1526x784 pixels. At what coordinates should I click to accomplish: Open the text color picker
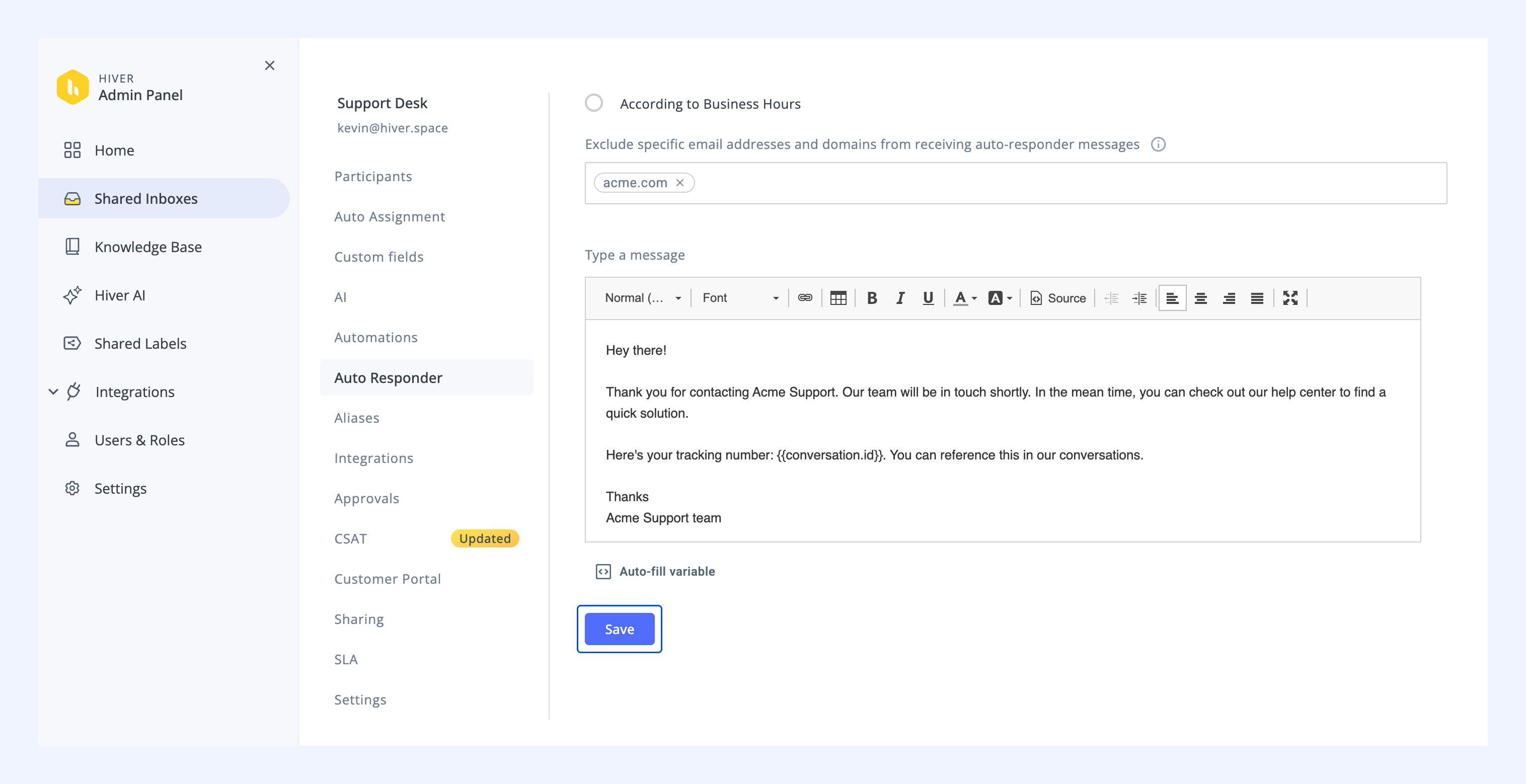tap(964, 298)
